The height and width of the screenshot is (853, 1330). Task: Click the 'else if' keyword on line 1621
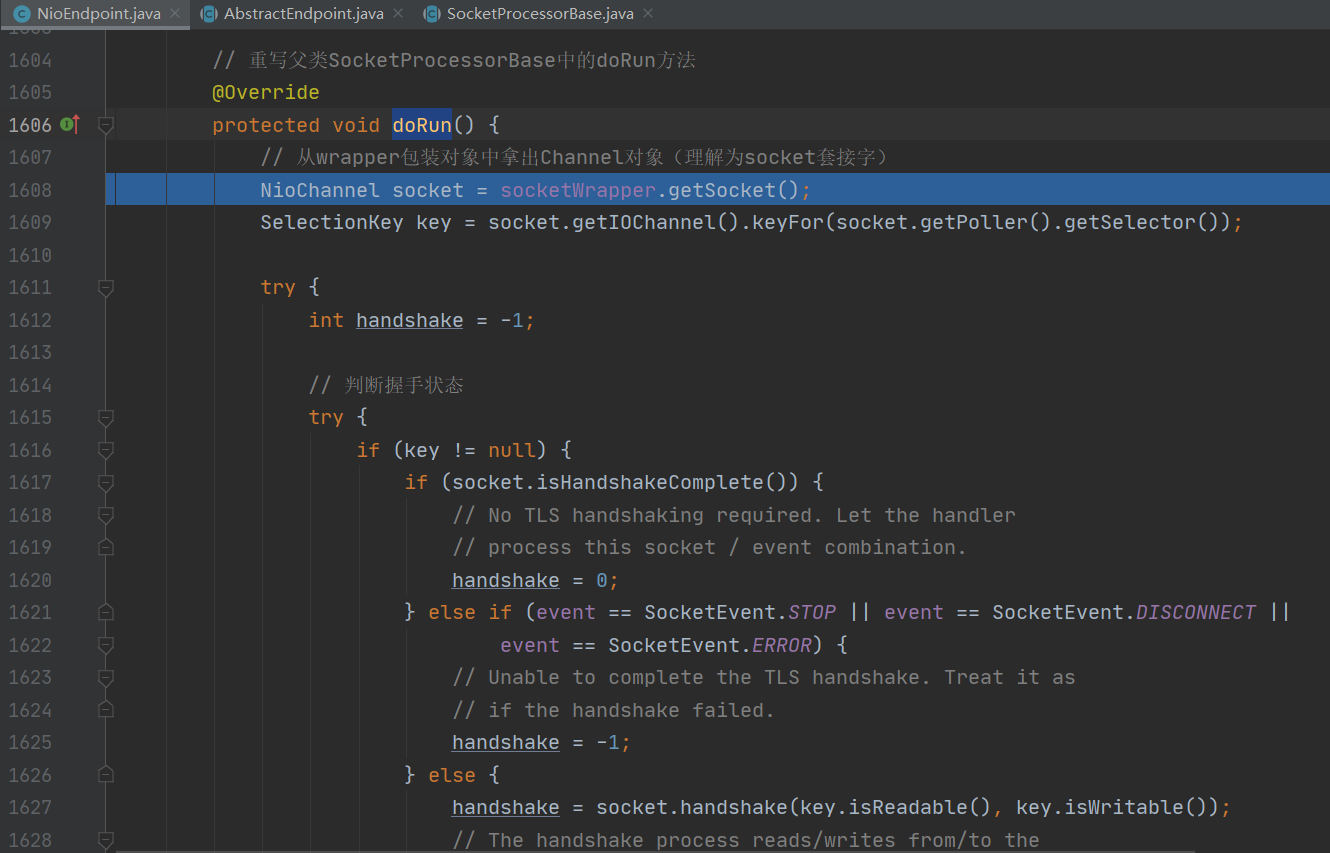[470, 612]
